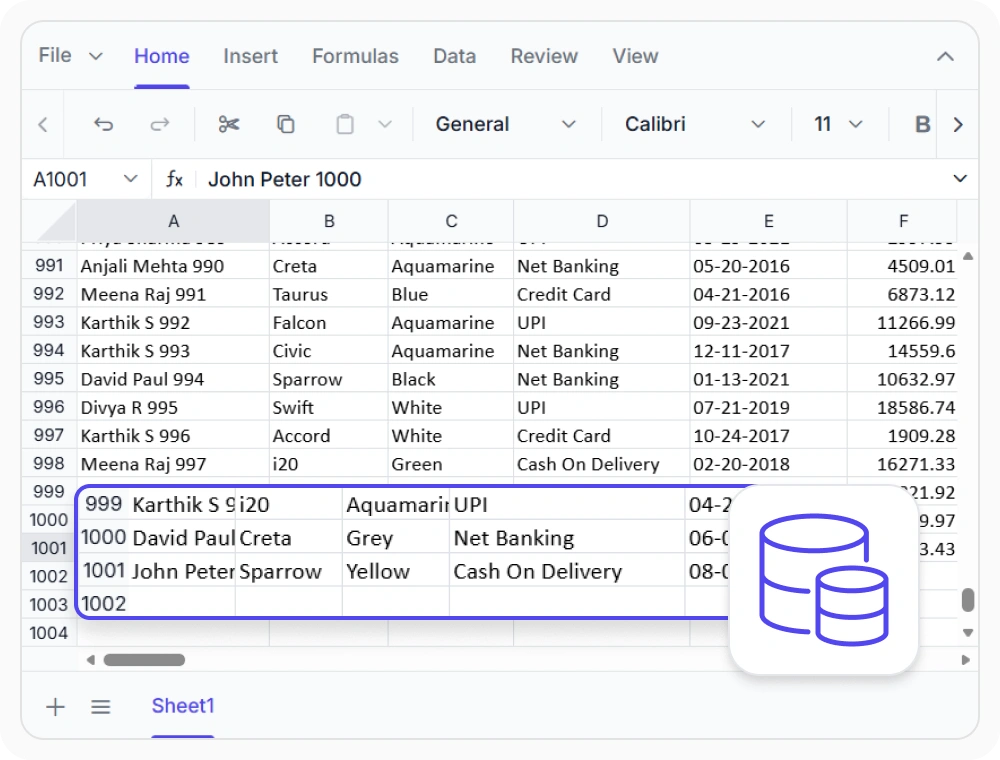Select the Sheet1 sheet tab
The height and width of the screenshot is (760, 1000).
tap(182, 706)
